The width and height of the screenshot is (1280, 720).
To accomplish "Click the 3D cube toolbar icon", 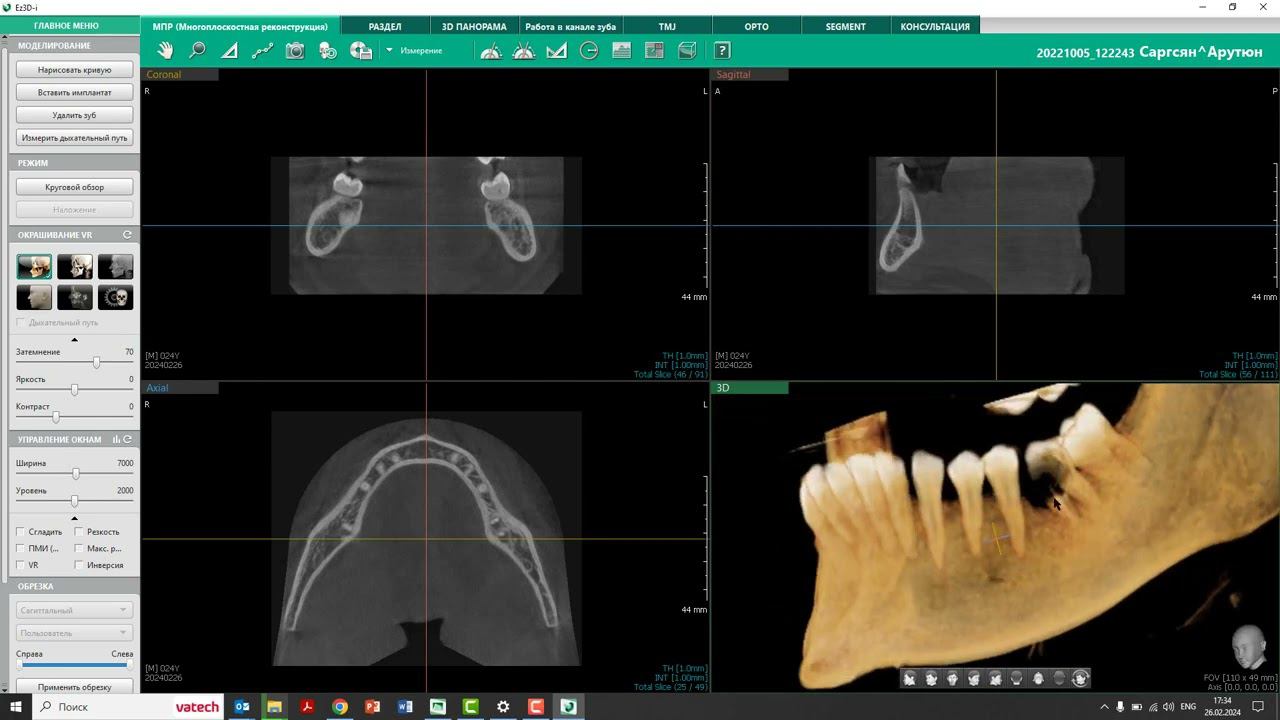I will pos(687,51).
